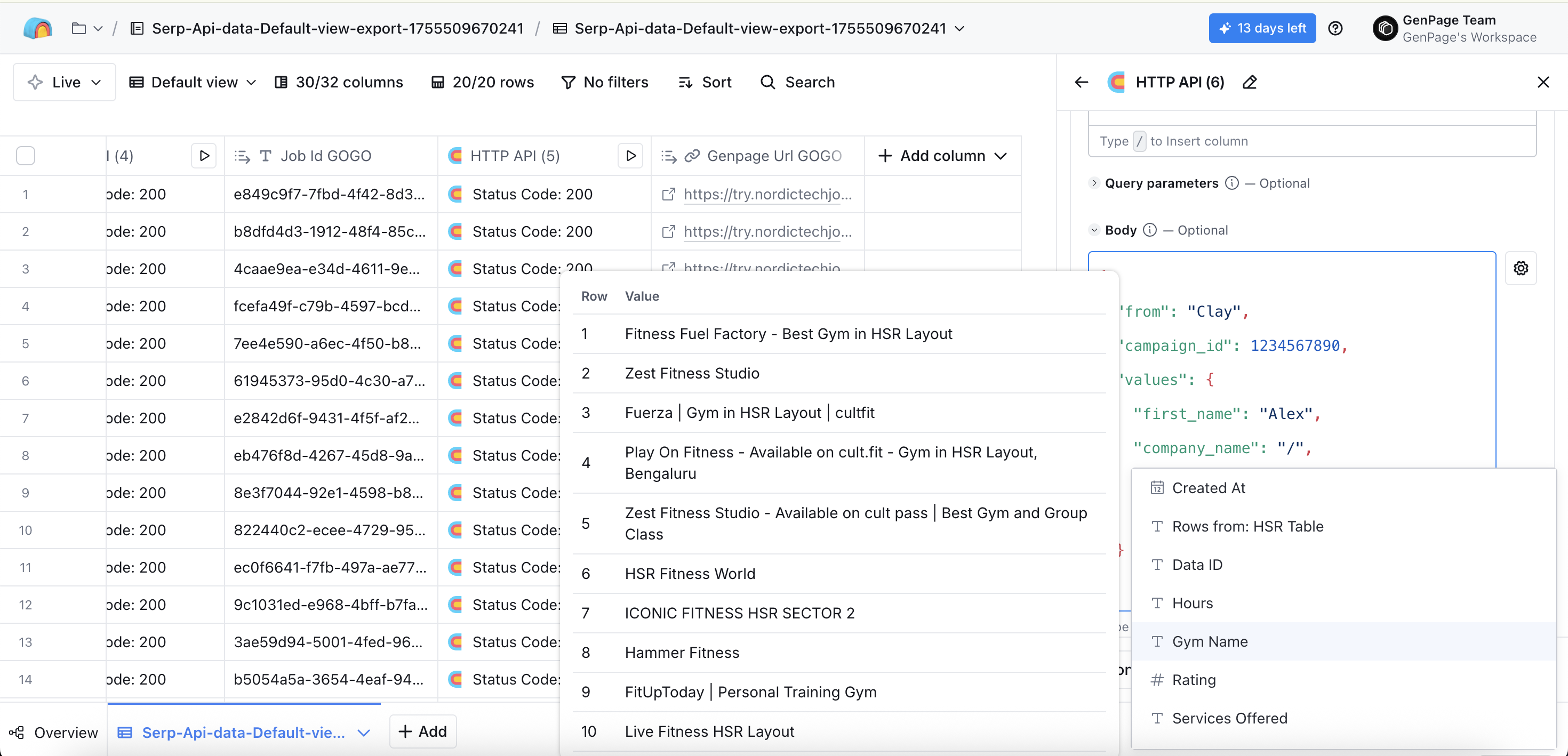Open the Add column dropdown
This screenshot has height=756, width=1568.
tap(942, 156)
